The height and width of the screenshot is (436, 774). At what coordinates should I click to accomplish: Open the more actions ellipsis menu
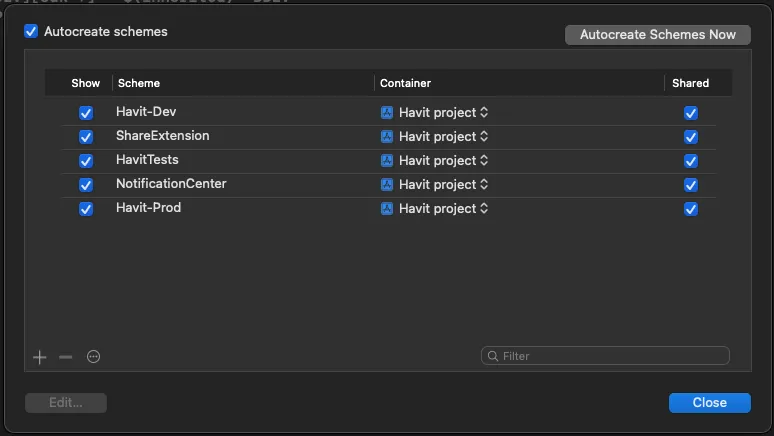[x=94, y=357]
